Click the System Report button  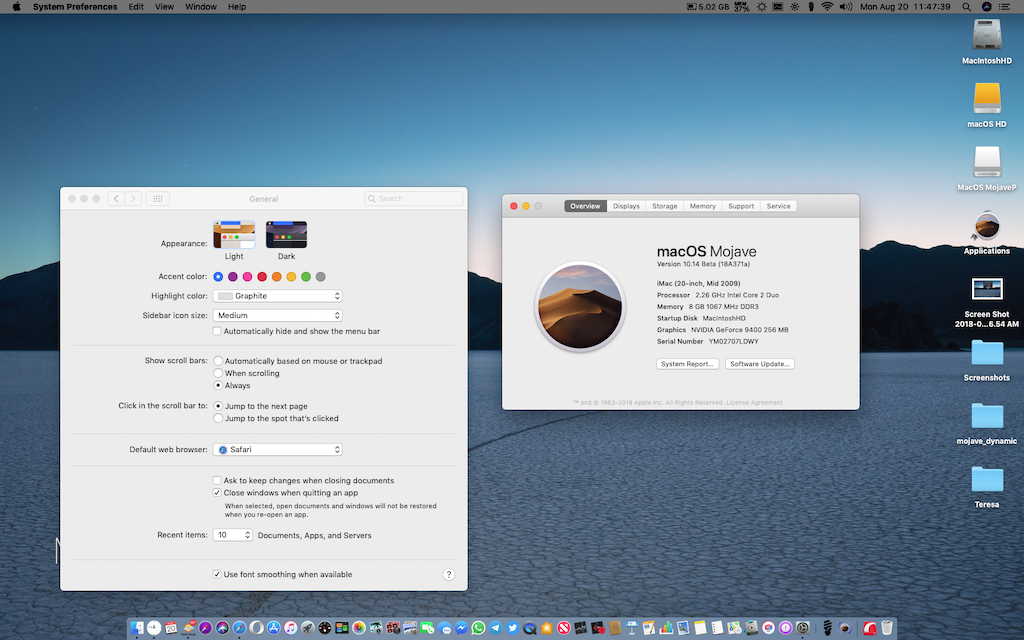[x=687, y=364]
